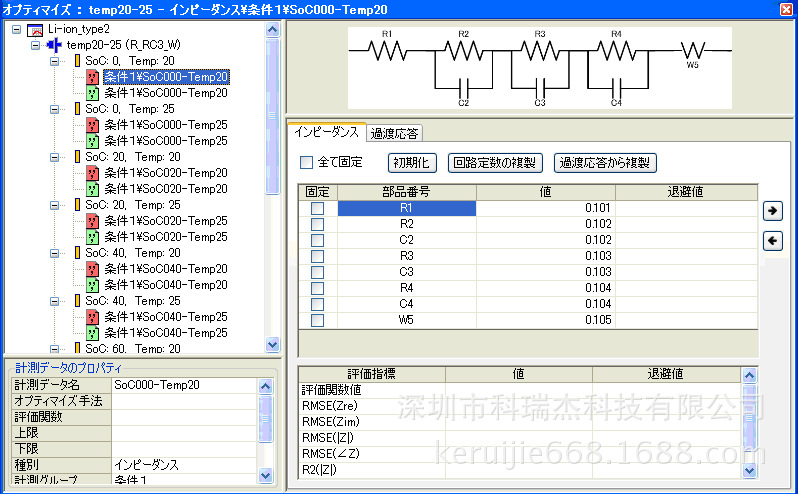Click the 部品番号 column header
The image size is (798, 494).
(x=407, y=192)
